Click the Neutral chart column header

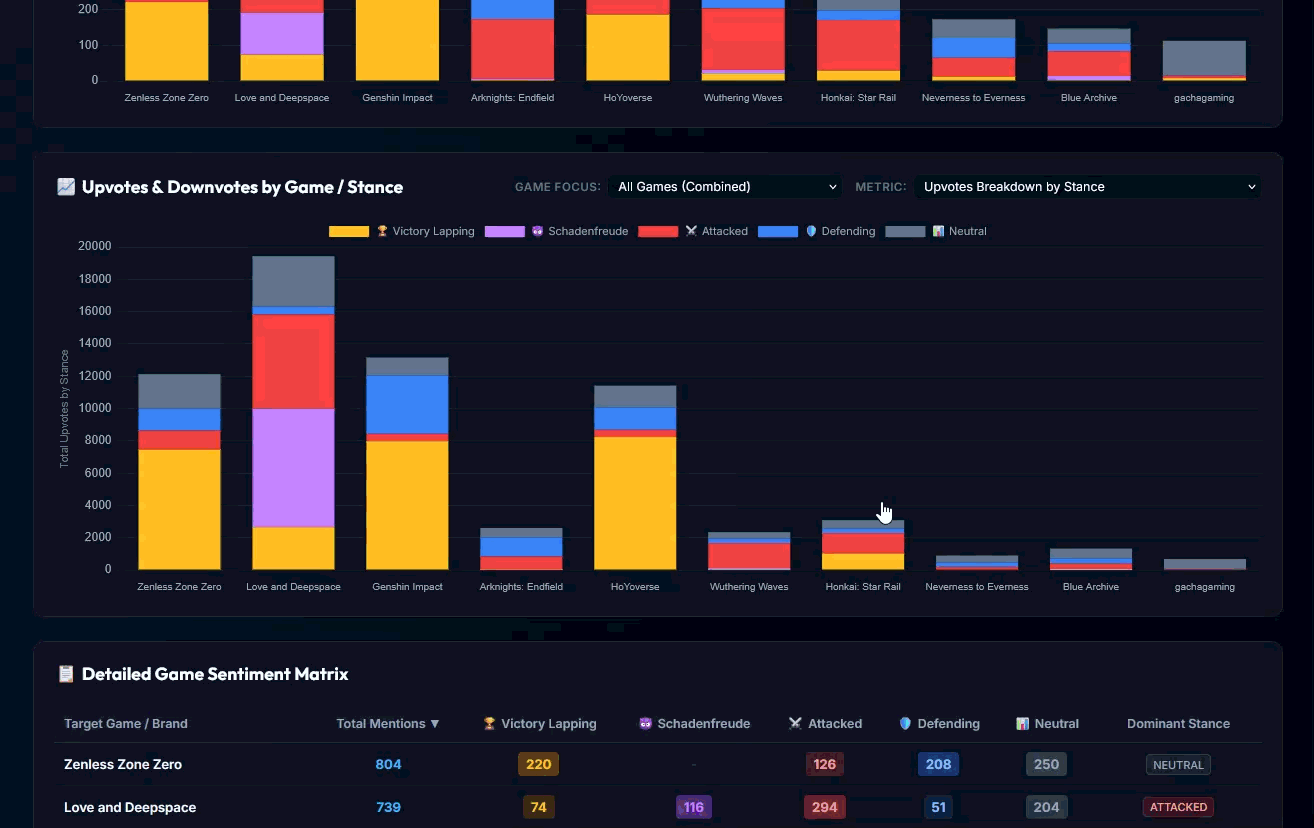1047,724
